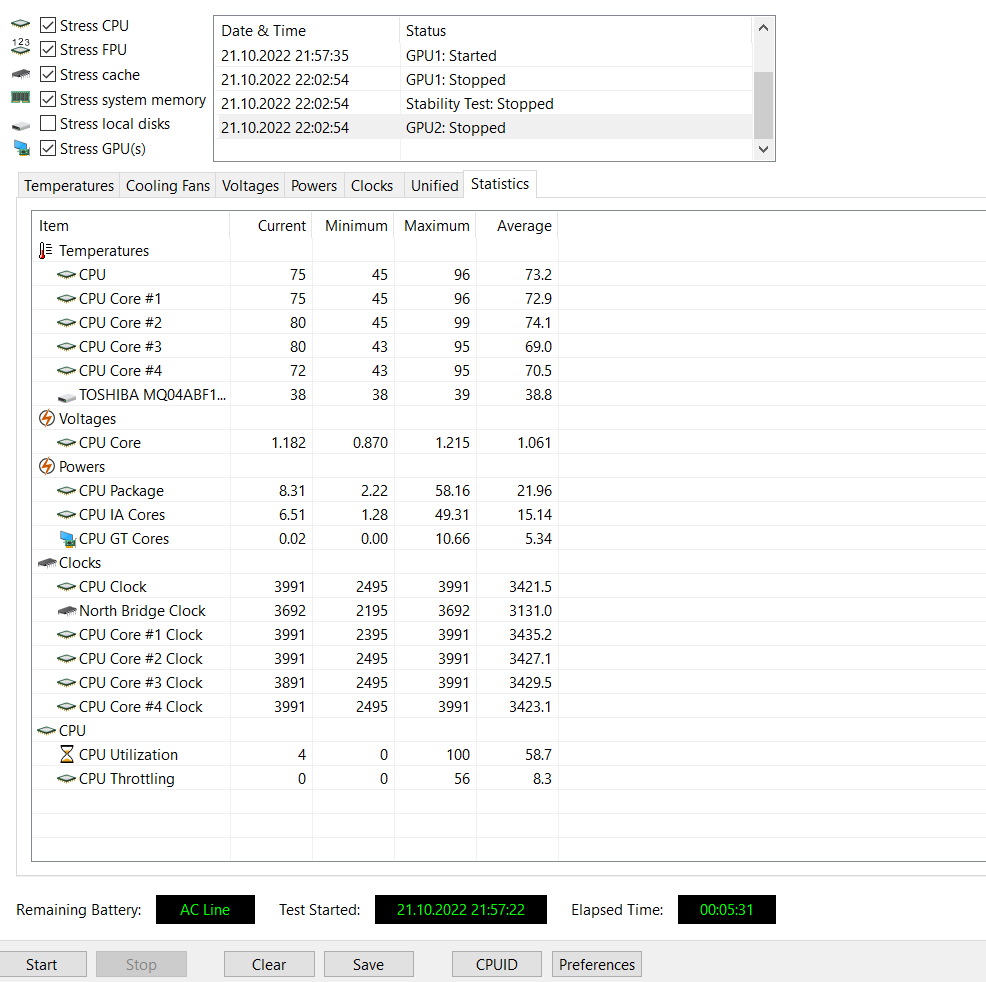Click the status log scrollbar down arrow
Screen dimensions: 986x982
763,148
